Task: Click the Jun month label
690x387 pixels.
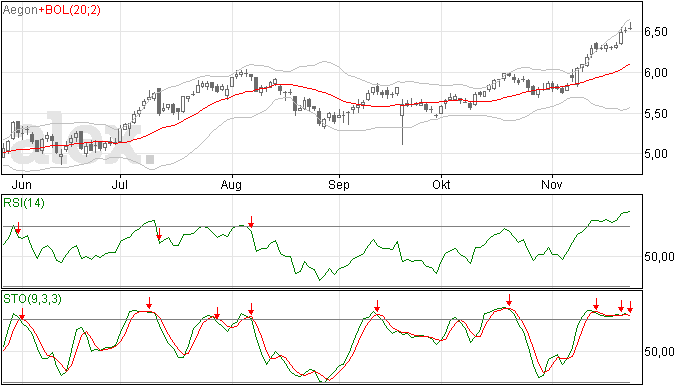Action: (x=21, y=185)
